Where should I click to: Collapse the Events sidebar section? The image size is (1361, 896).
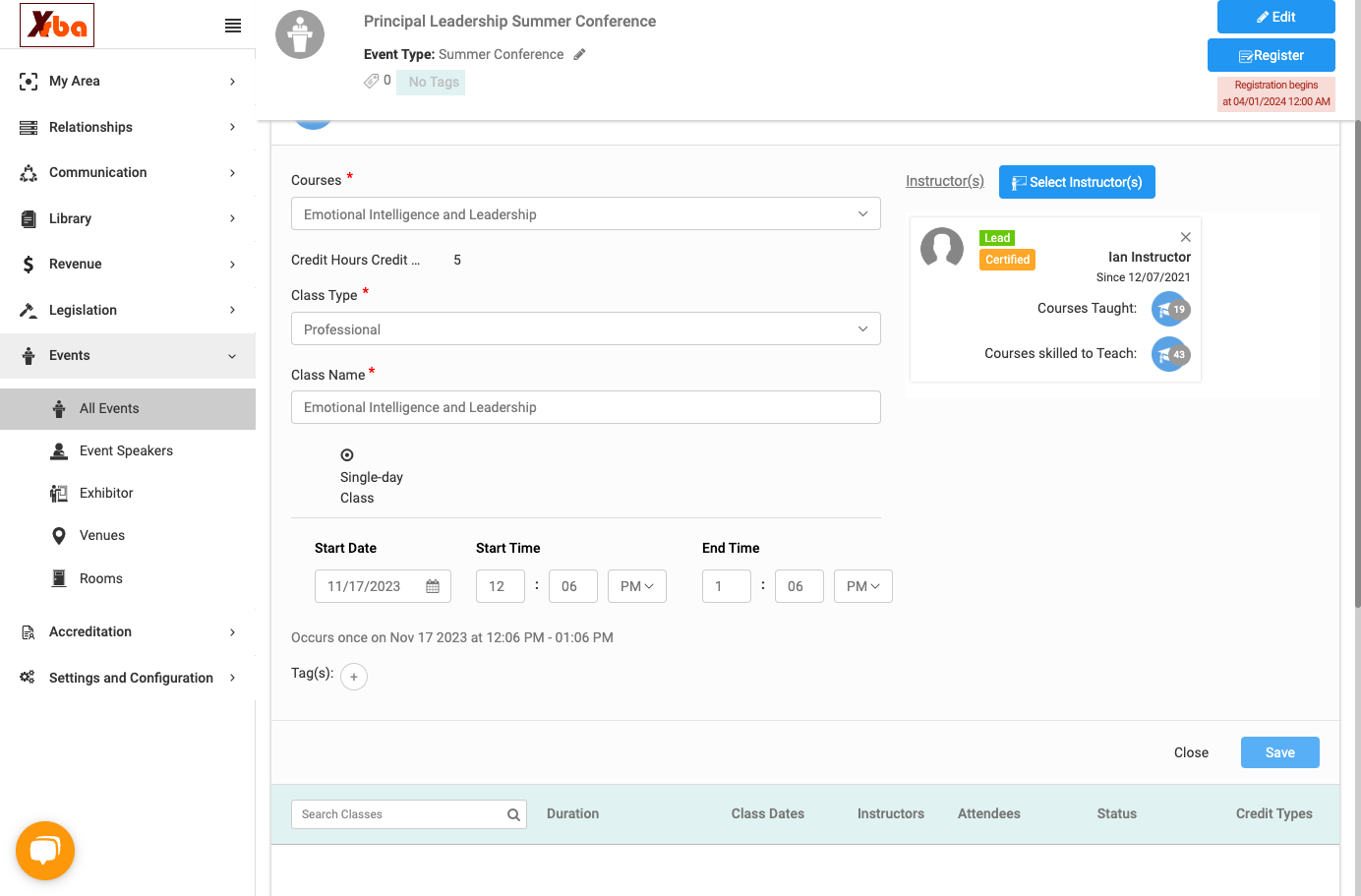click(128, 355)
